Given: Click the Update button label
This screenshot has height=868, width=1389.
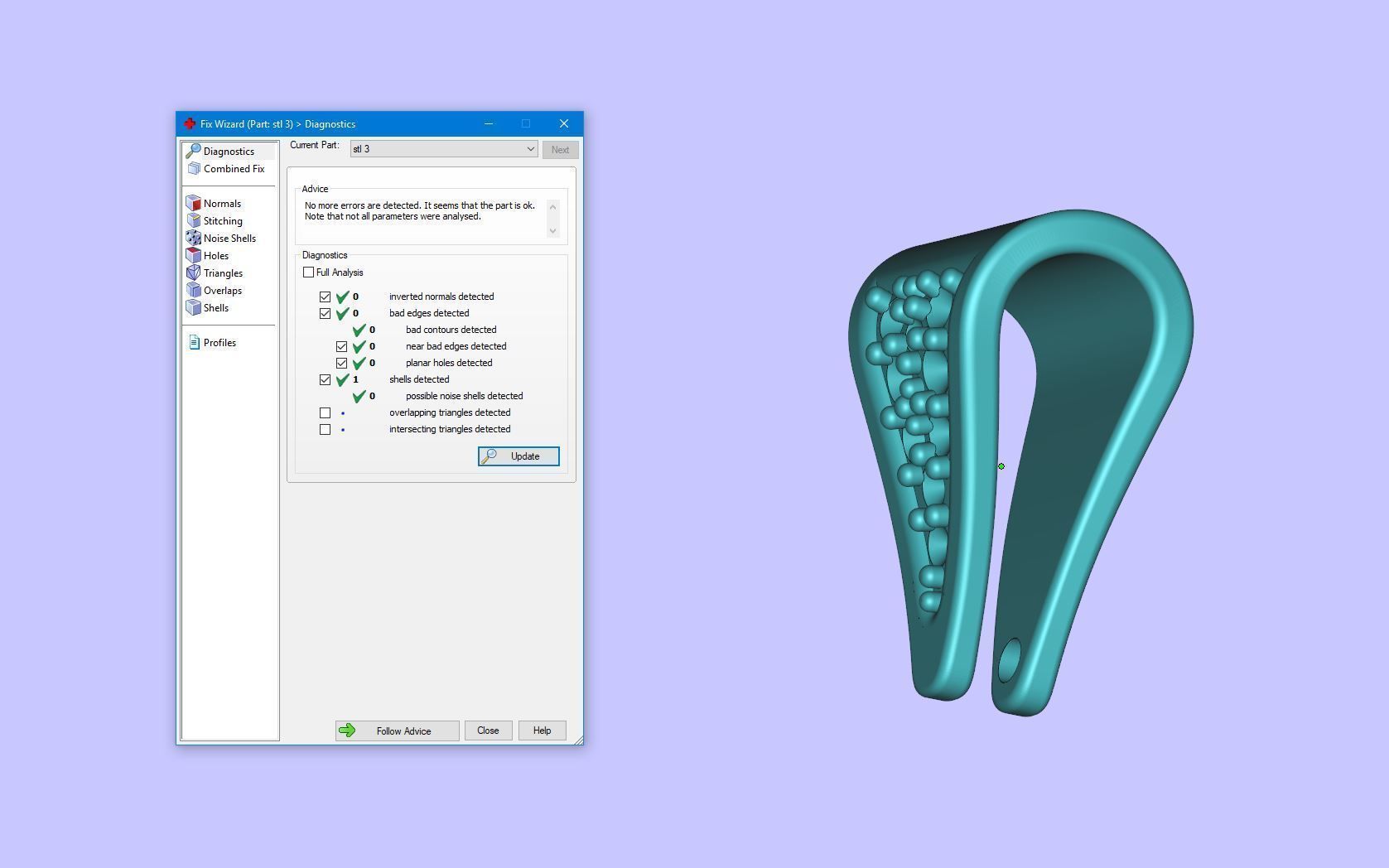Looking at the screenshot, I should [525, 456].
